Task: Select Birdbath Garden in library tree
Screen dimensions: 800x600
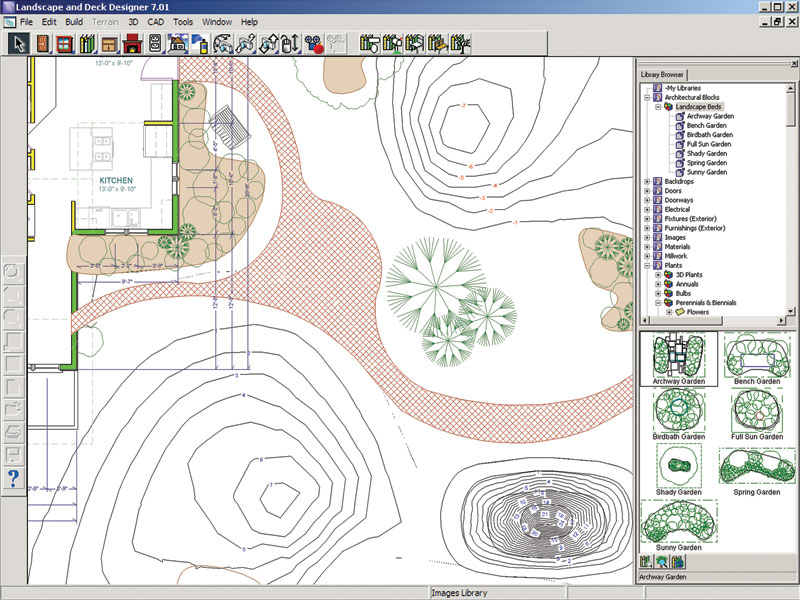Action: tap(709, 134)
